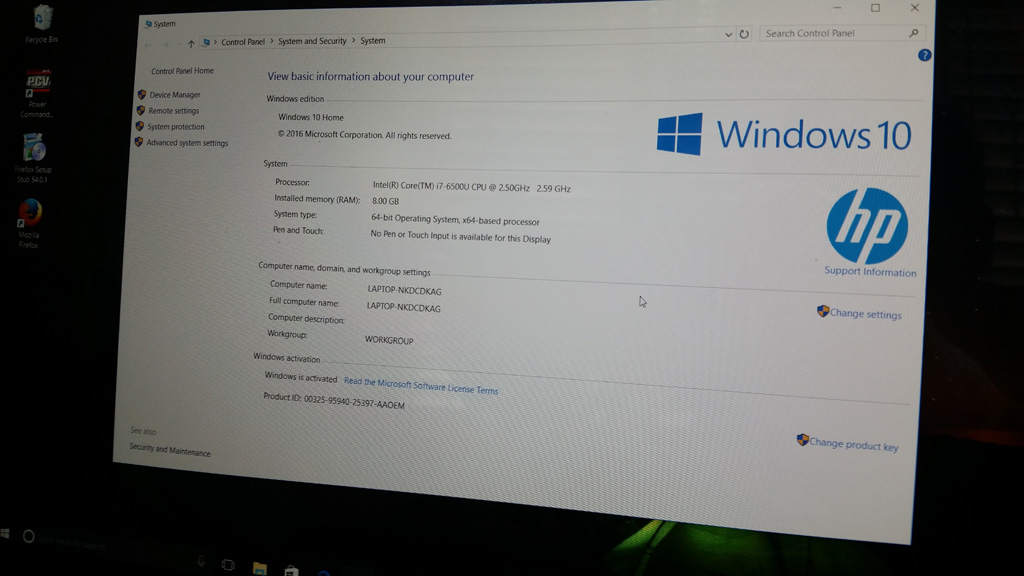The height and width of the screenshot is (576, 1024).
Task: Open Help with the blue question mark
Action: click(x=924, y=56)
